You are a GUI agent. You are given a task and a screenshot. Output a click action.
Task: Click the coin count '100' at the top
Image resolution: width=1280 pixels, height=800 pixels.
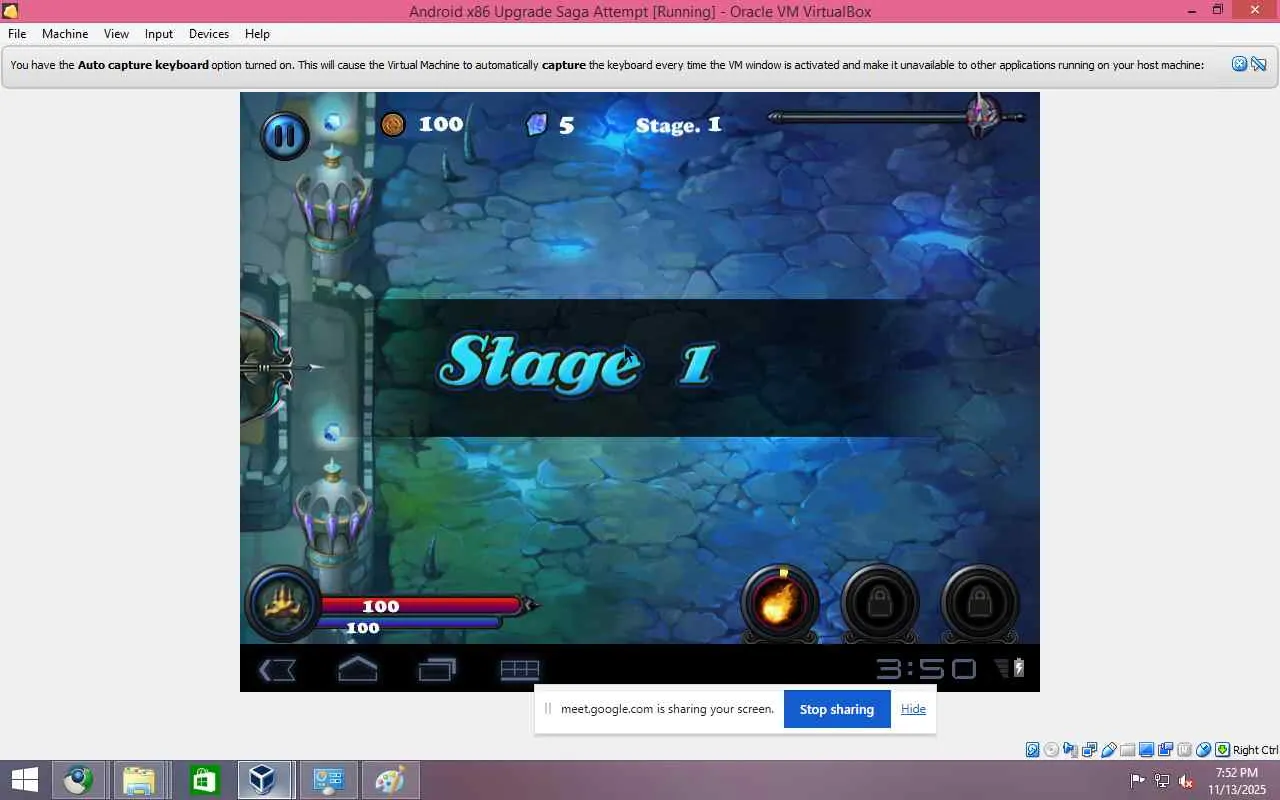pos(441,124)
